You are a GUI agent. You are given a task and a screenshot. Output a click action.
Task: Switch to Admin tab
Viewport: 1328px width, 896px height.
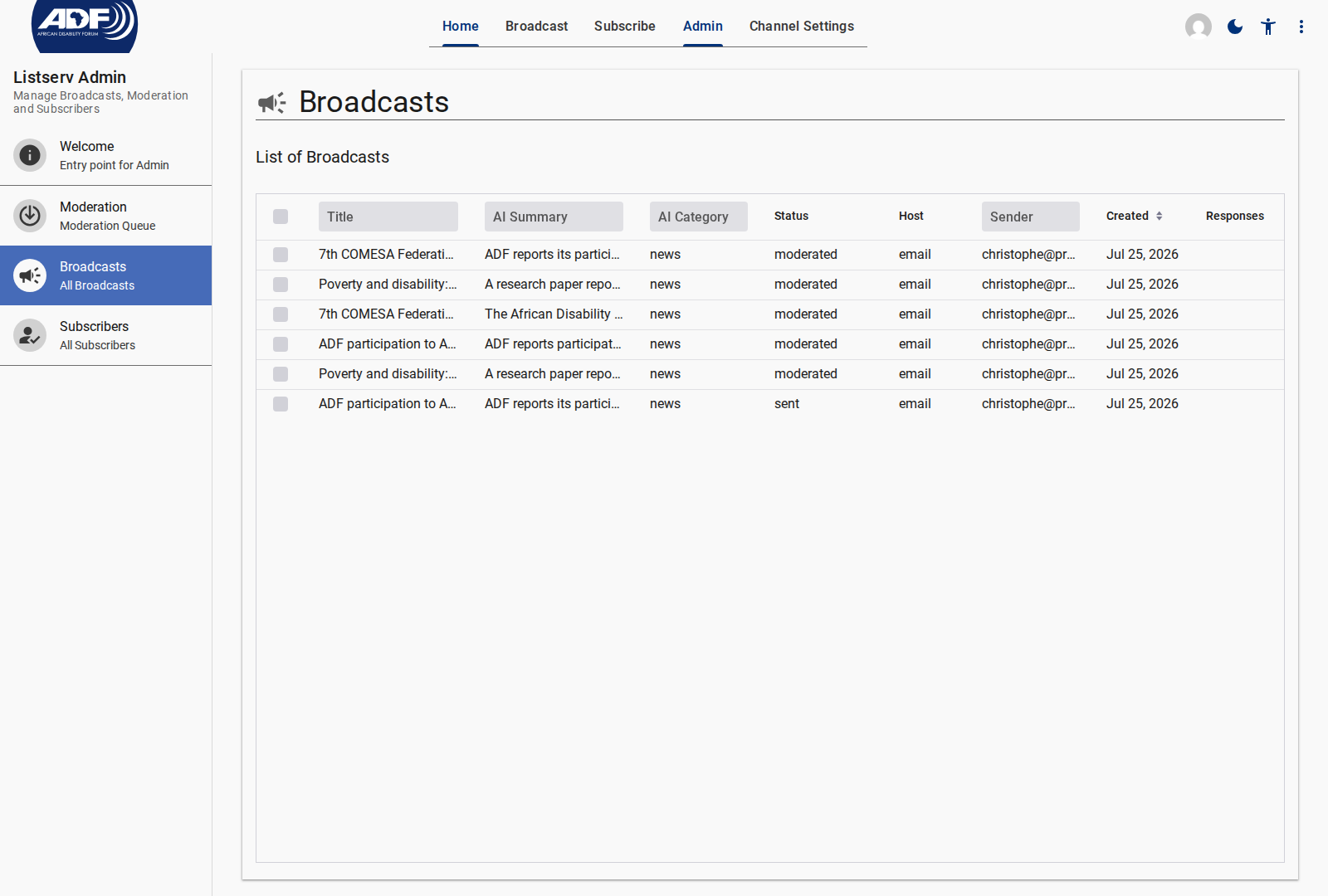coord(703,27)
